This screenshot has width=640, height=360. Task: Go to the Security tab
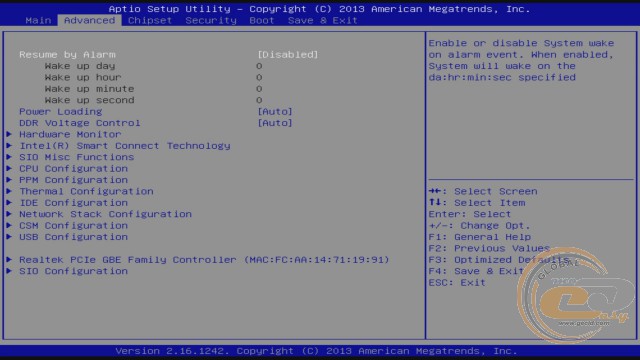click(x=211, y=20)
